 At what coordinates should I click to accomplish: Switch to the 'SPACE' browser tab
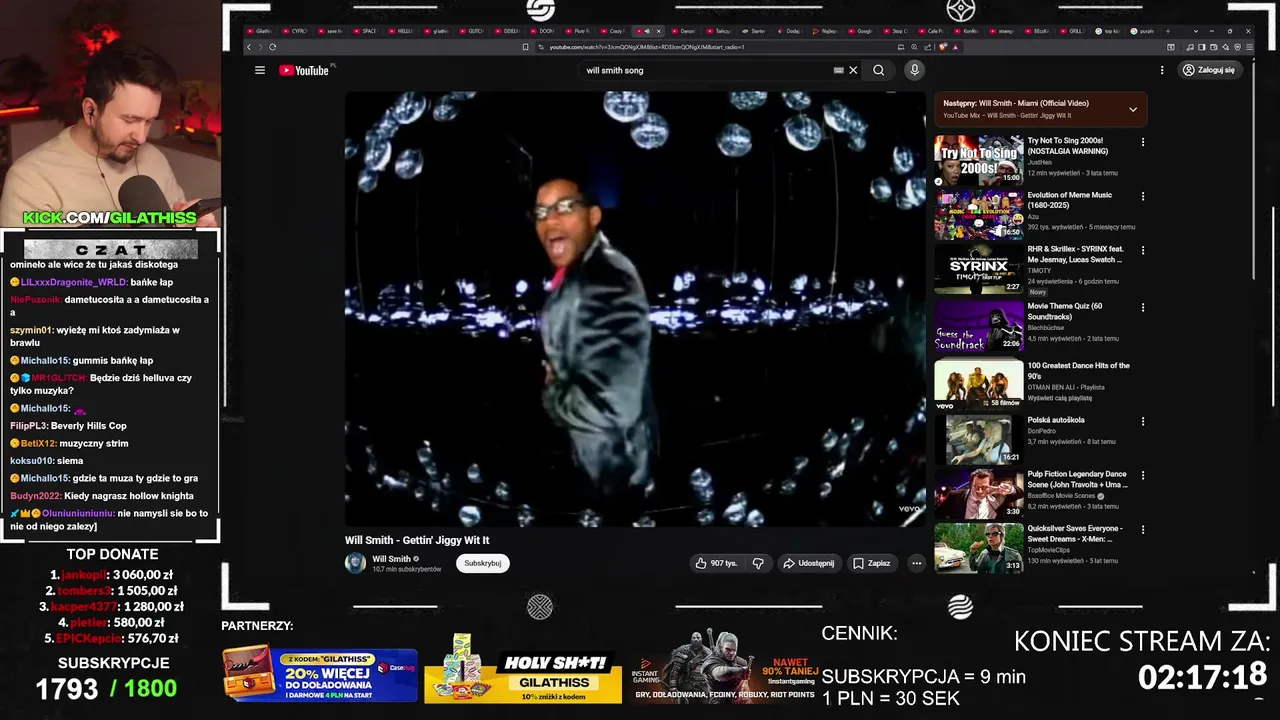pos(366,31)
